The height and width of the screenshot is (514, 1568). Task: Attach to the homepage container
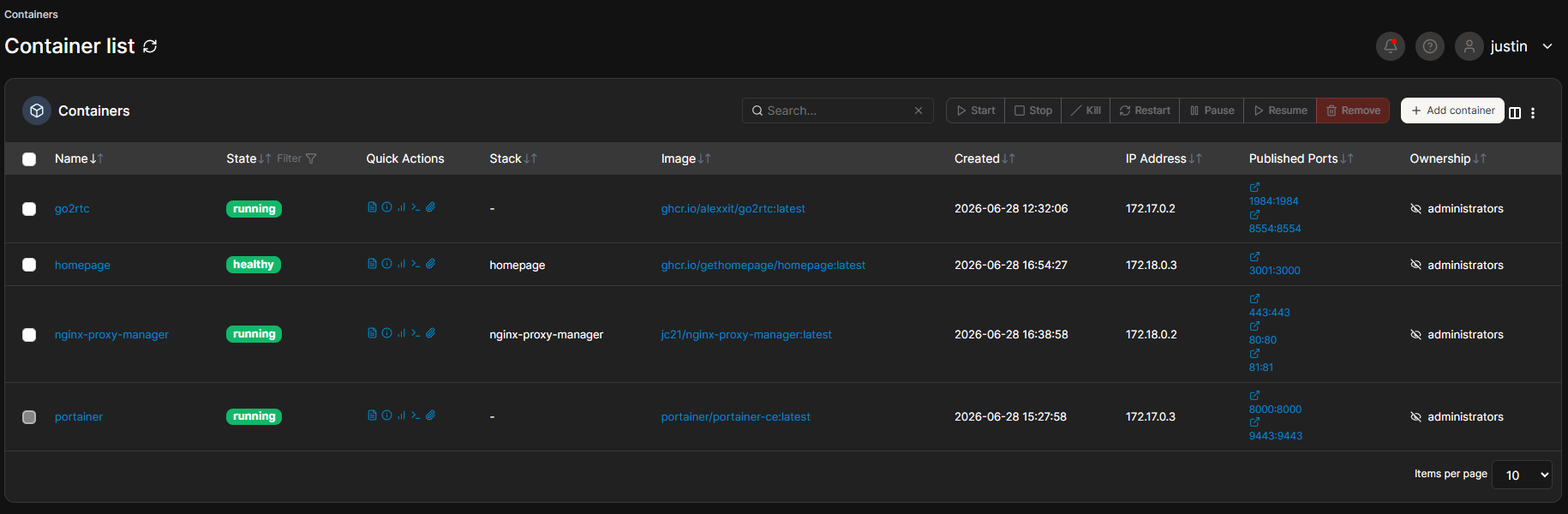tap(430, 264)
